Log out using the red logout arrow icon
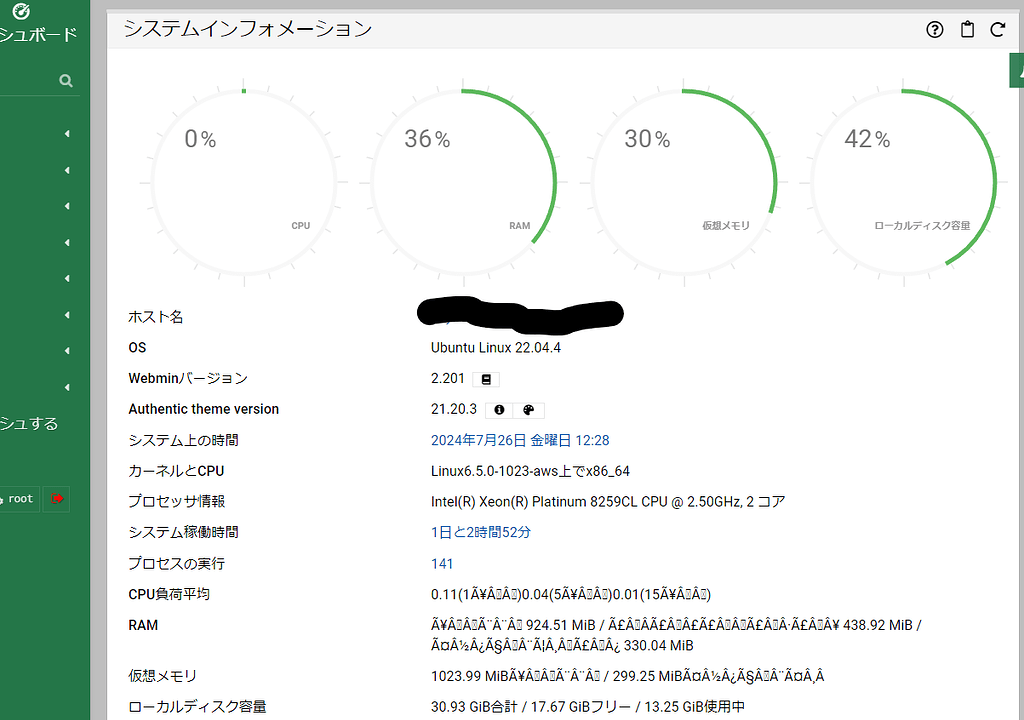Viewport: 1024px width, 720px height. point(57,499)
